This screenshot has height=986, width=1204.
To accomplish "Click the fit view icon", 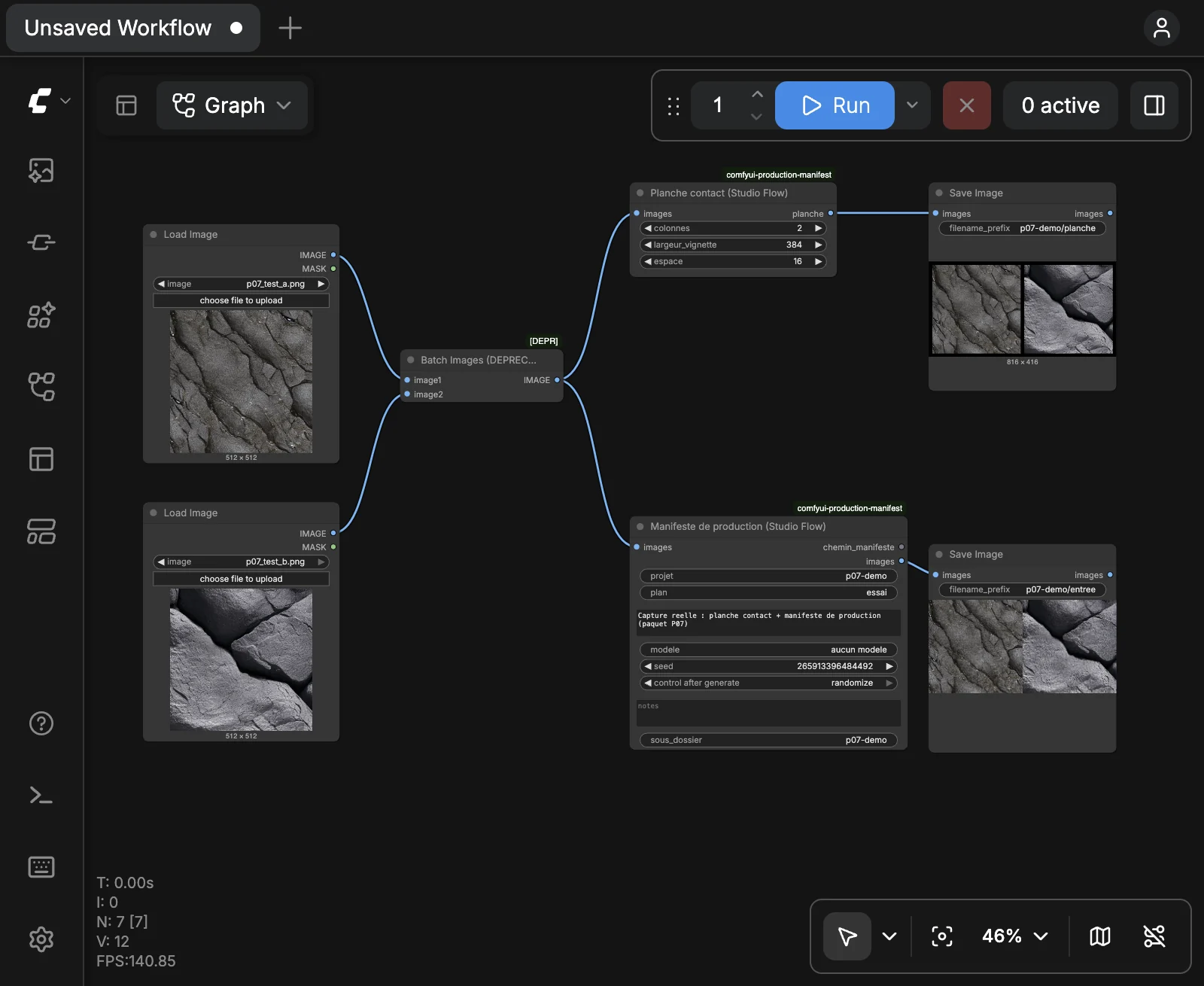I will (942, 936).
